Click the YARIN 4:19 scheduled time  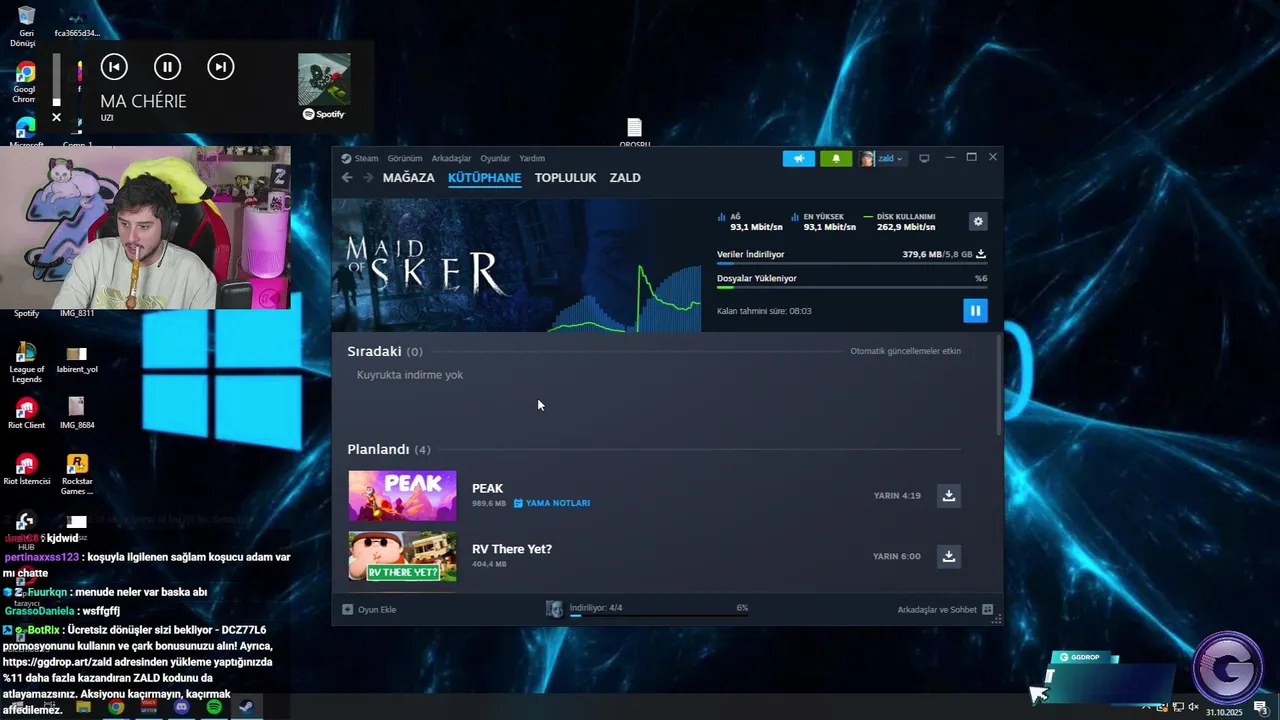pos(897,496)
